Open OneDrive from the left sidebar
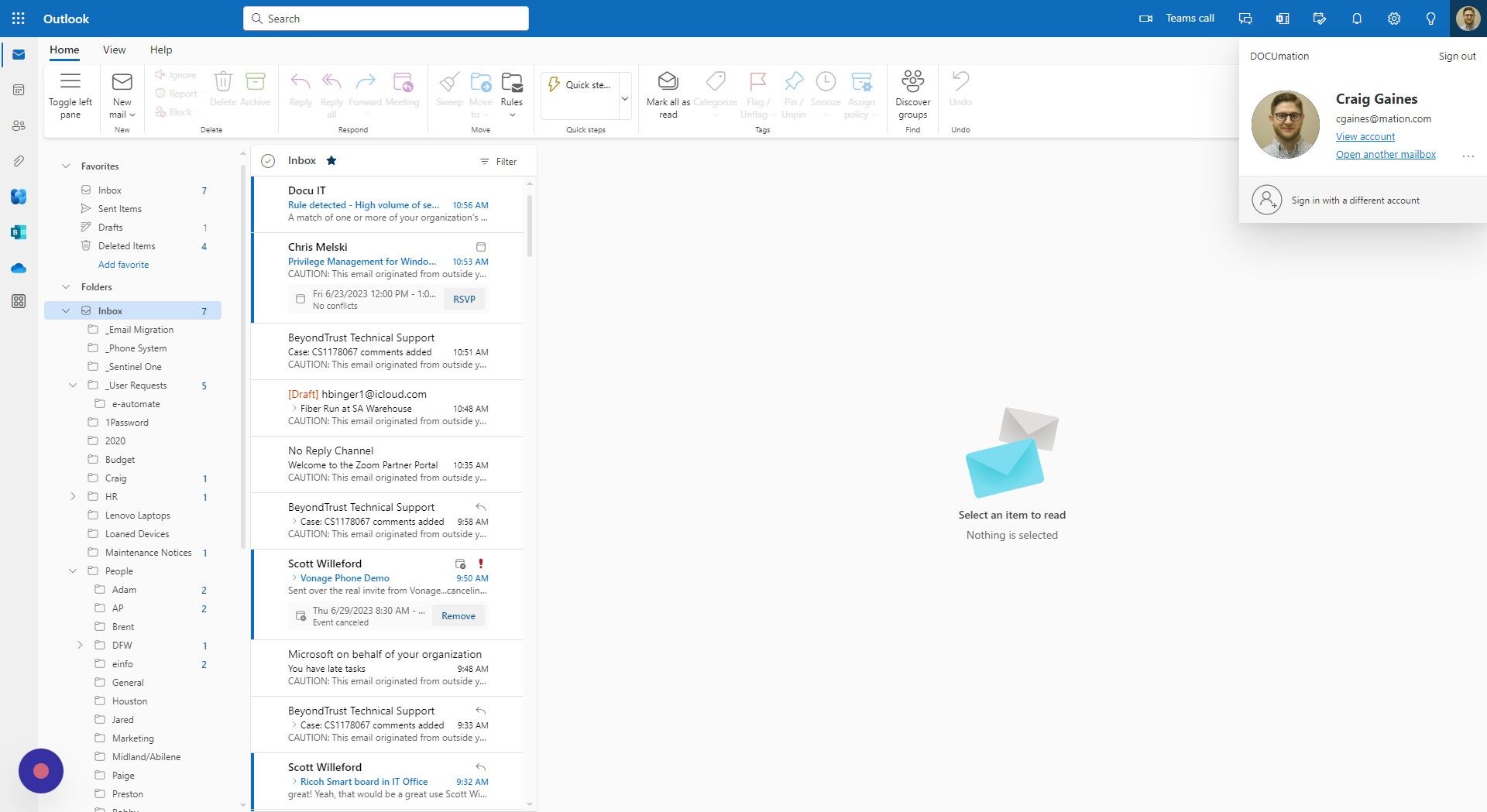Screen dimensions: 1487x812 click(x=19, y=268)
